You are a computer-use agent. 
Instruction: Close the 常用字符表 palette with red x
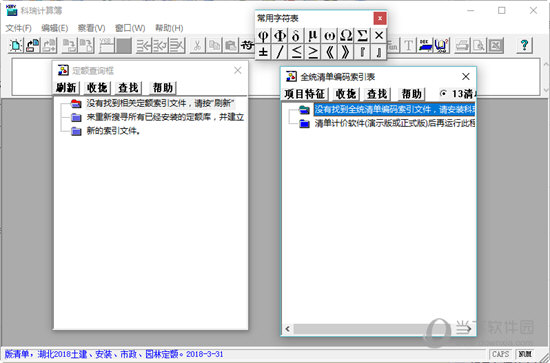tap(380, 18)
